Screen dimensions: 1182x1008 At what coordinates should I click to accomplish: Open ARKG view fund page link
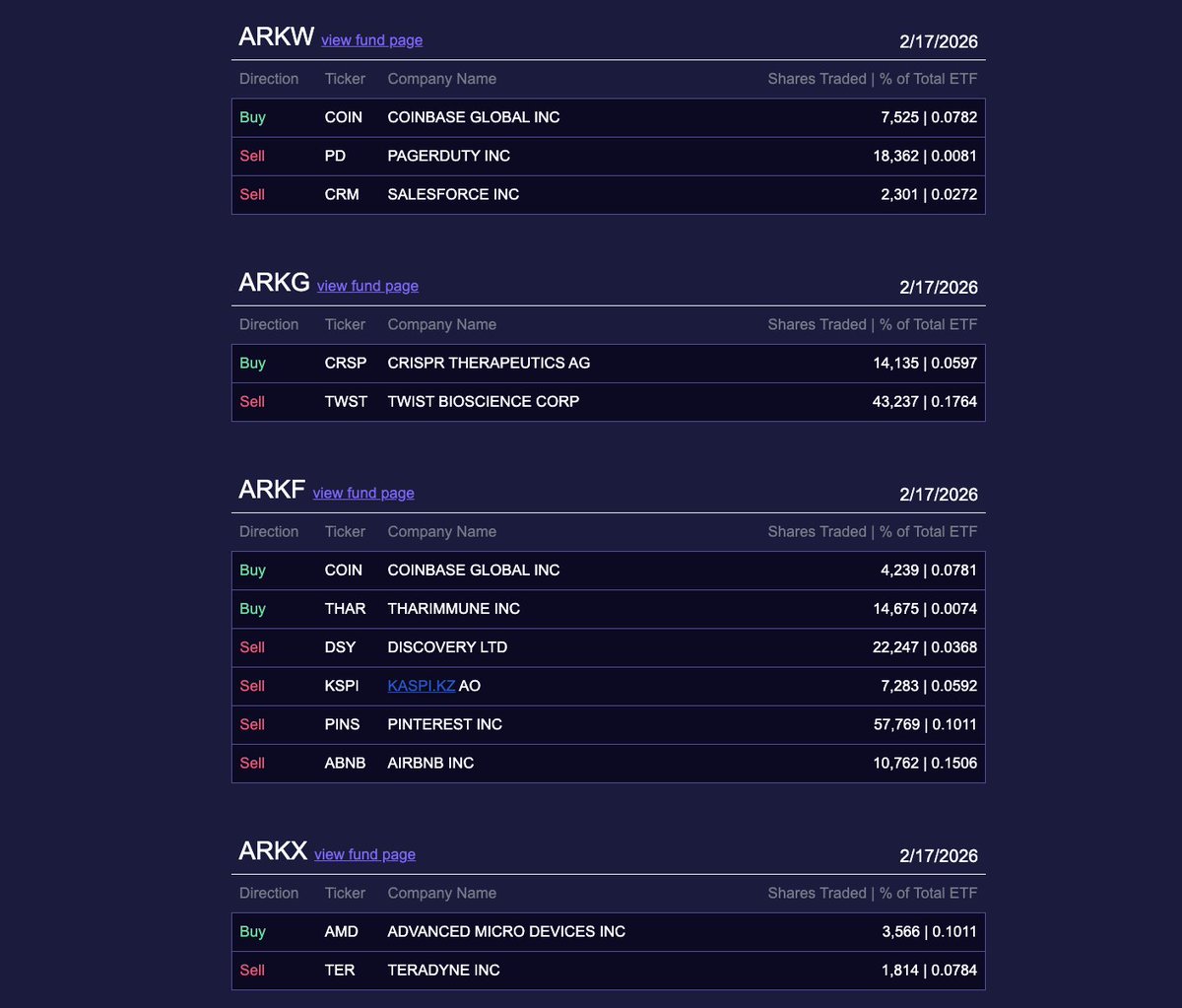367,286
